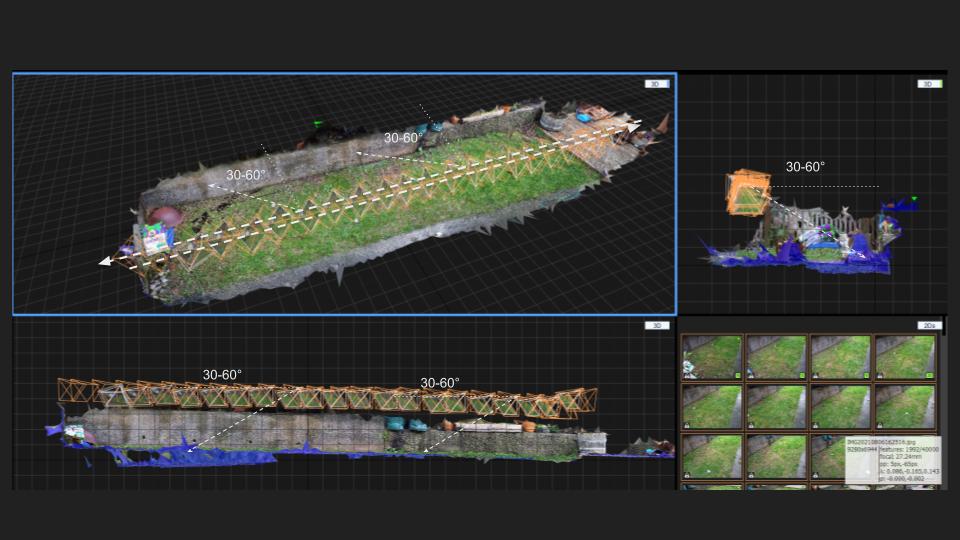960x540 pixels.
Task: Toggle the green badge on the third top-row thumbnail
Action: point(865,375)
